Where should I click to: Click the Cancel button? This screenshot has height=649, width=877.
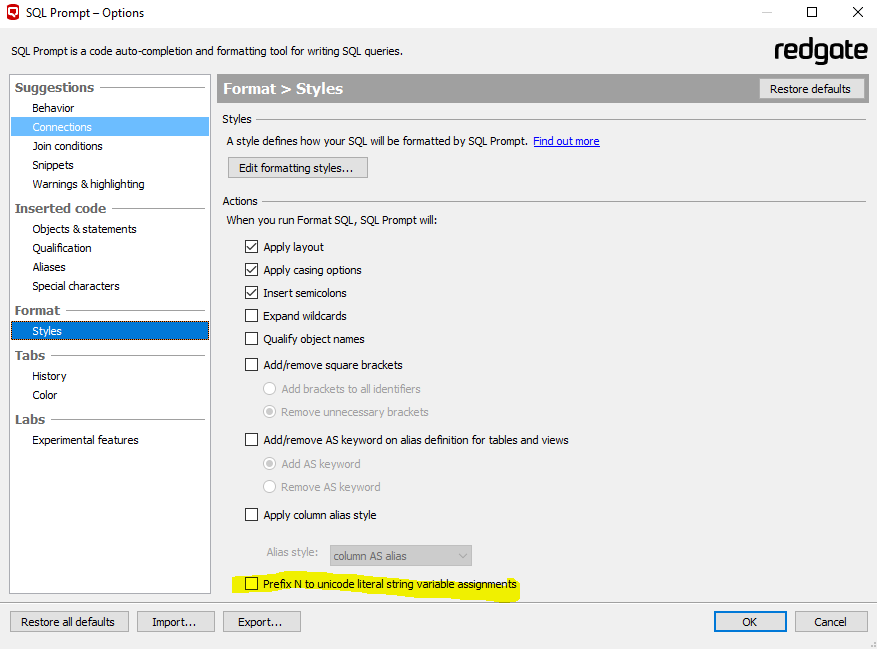831,622
